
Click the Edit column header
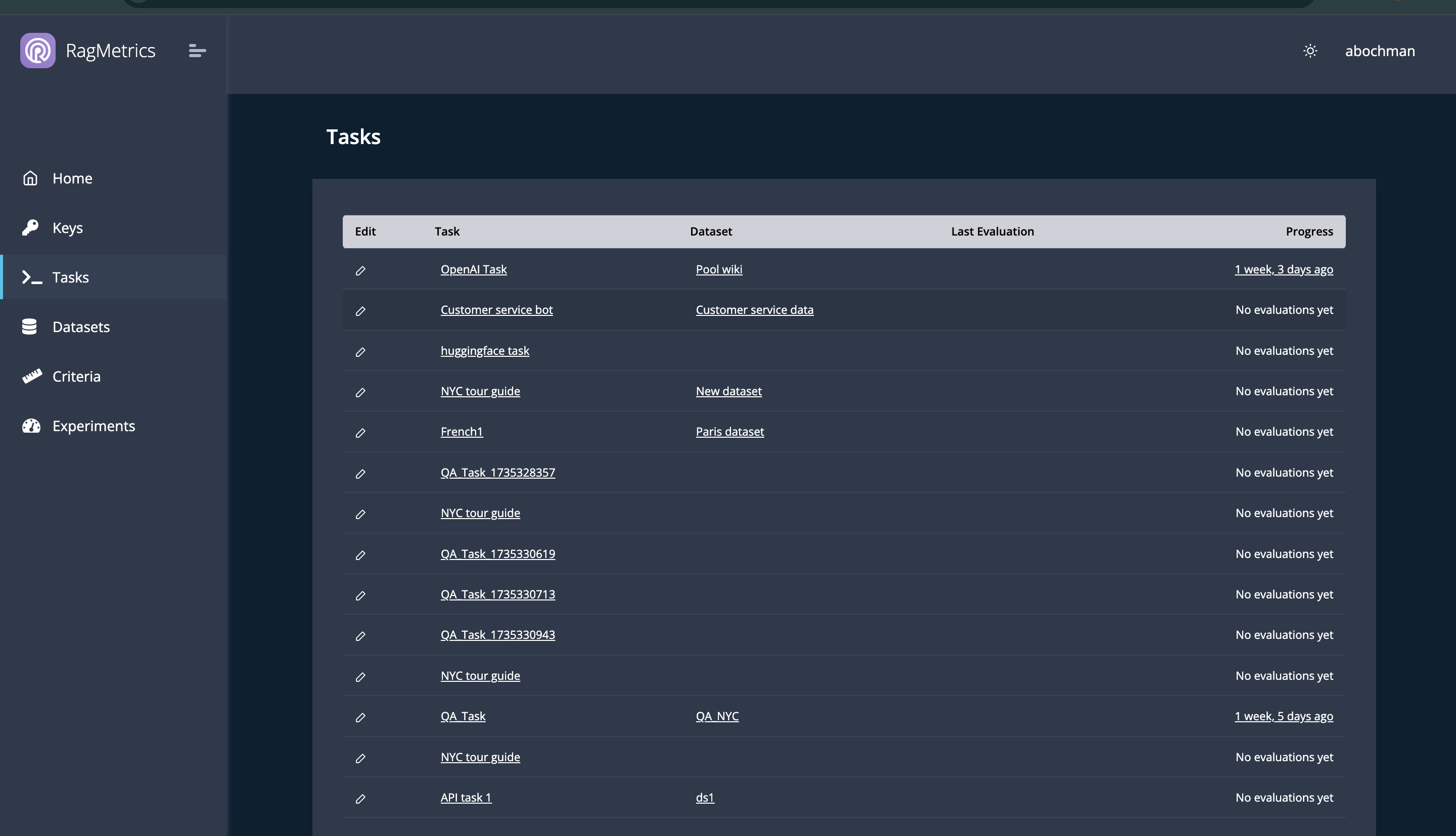pyautogui.click(x=365, y=231)
